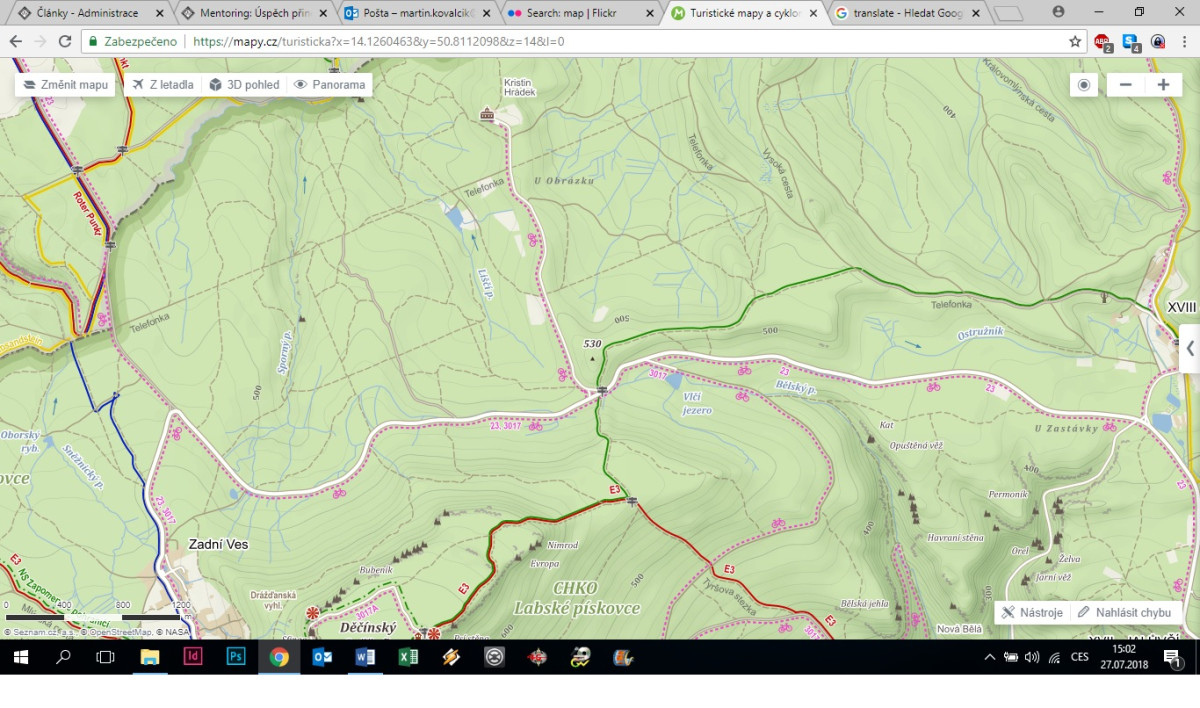This screenshot has width=1200, height=708.
Task: Click Nahlásit chybu to report error
Action: [x=1124, y=612]
